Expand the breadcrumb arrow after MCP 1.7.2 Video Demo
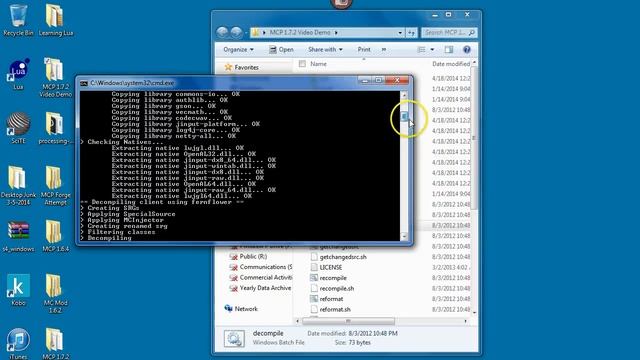This screenshot has height=360, width=640. (336, 33)
